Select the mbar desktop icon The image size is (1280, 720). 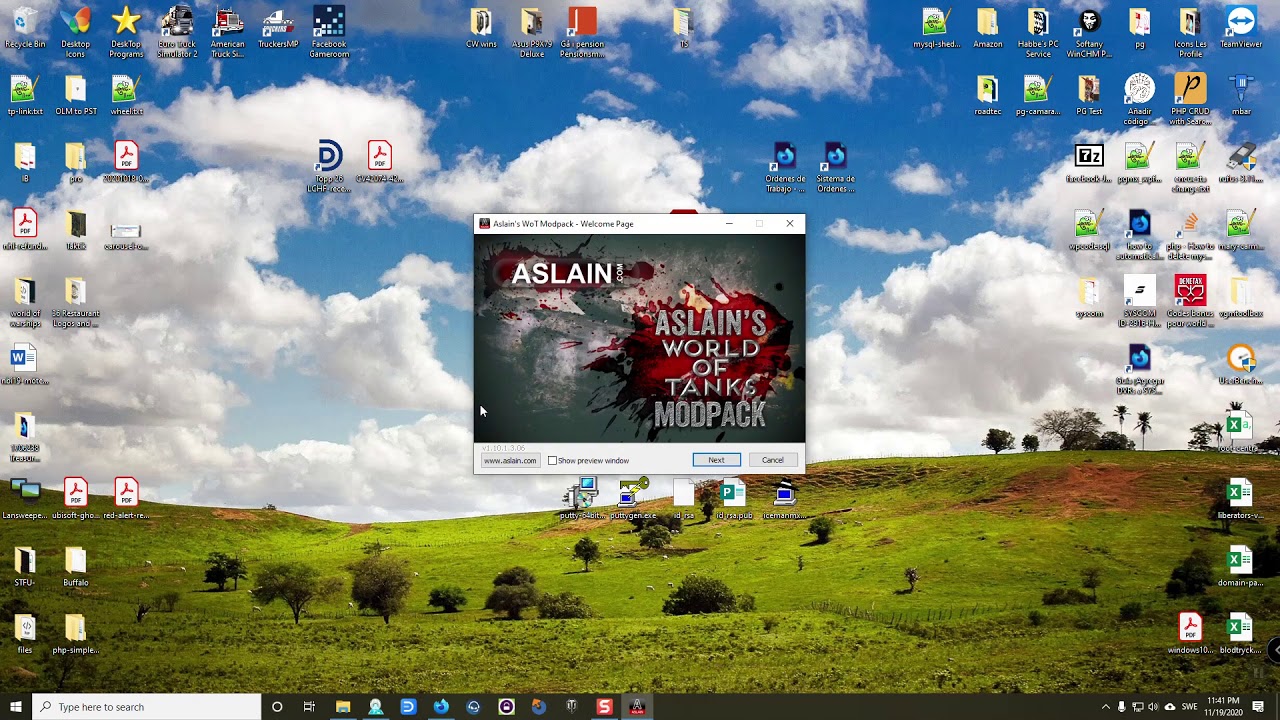click(x=1241, y=95)
